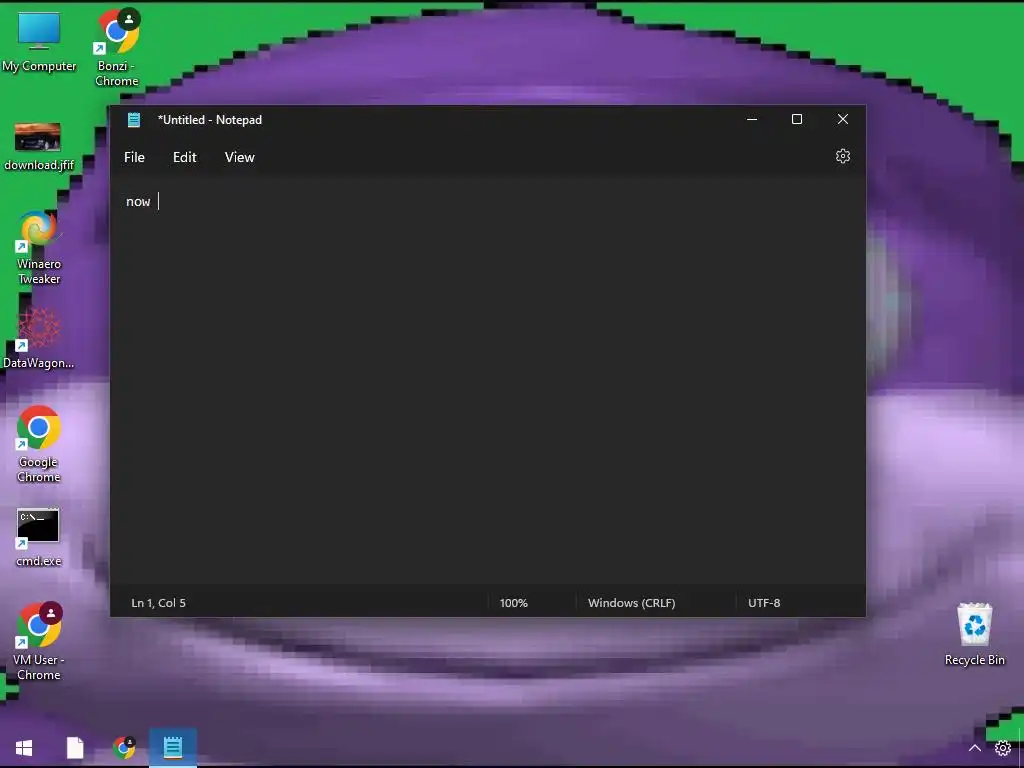The image size is (1024, 768).
Task: Open the File menu in Notepad
Action: coord(135,157)
